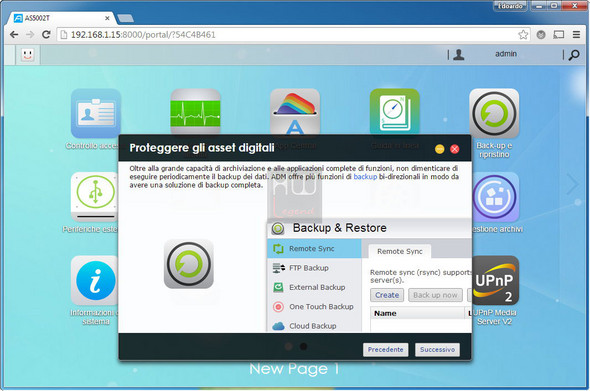Click the Successivo button
Image resolution: width=590 pixels, height=391 pixels.
click(437, 350)
